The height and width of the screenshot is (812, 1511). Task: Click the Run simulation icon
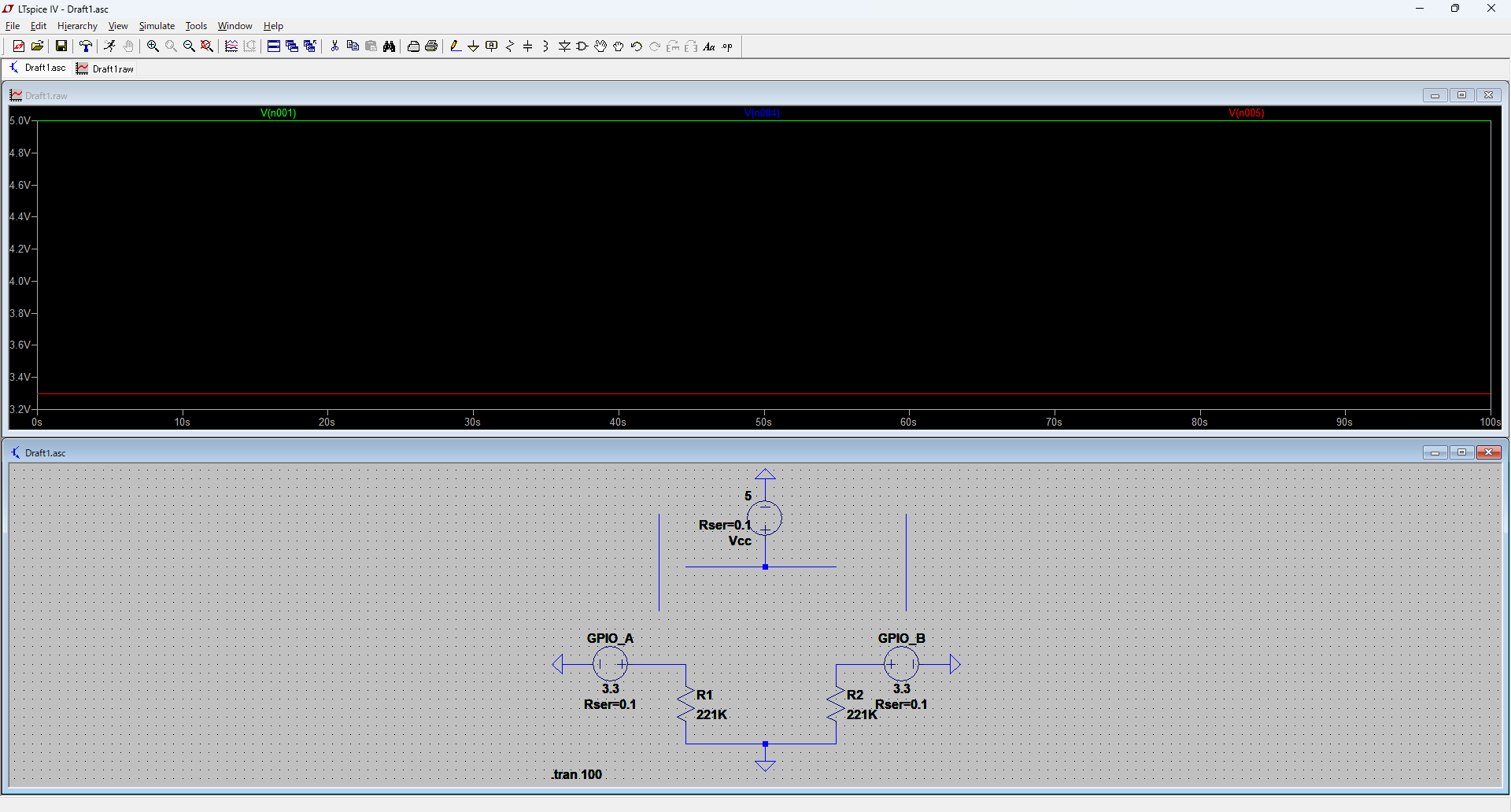pyautogui.click(x=109, y=46)
